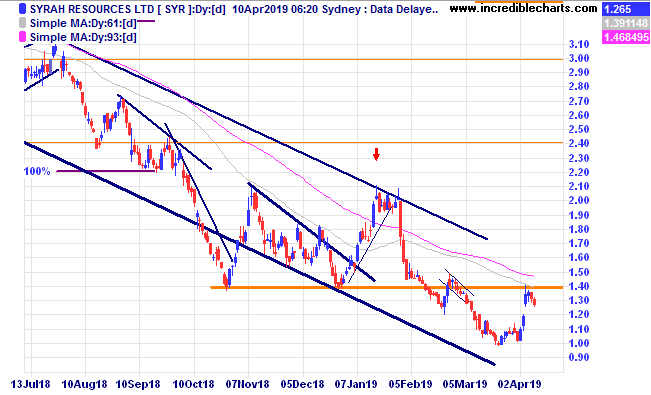Click the 1.40 price axis label
This screenshot has width=651, height=395.
click(x=579, y=286)
